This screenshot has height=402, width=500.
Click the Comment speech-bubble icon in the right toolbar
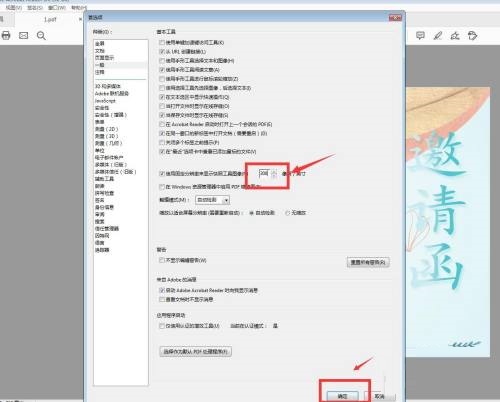pyautogui.click(x=421, y=35)
